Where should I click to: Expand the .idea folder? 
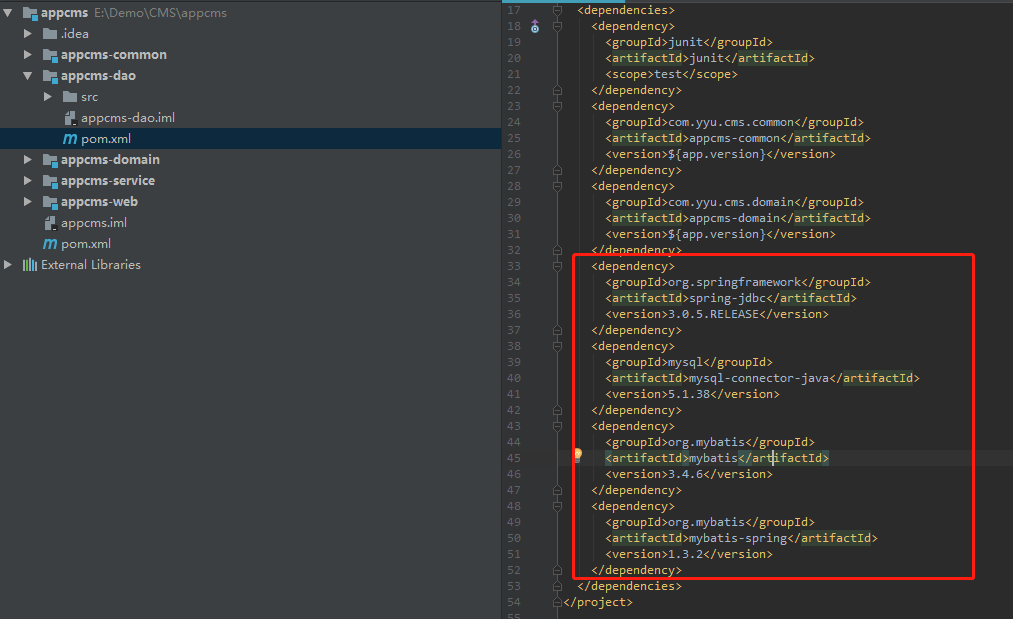pyautogui.click(x=28, y=34)
